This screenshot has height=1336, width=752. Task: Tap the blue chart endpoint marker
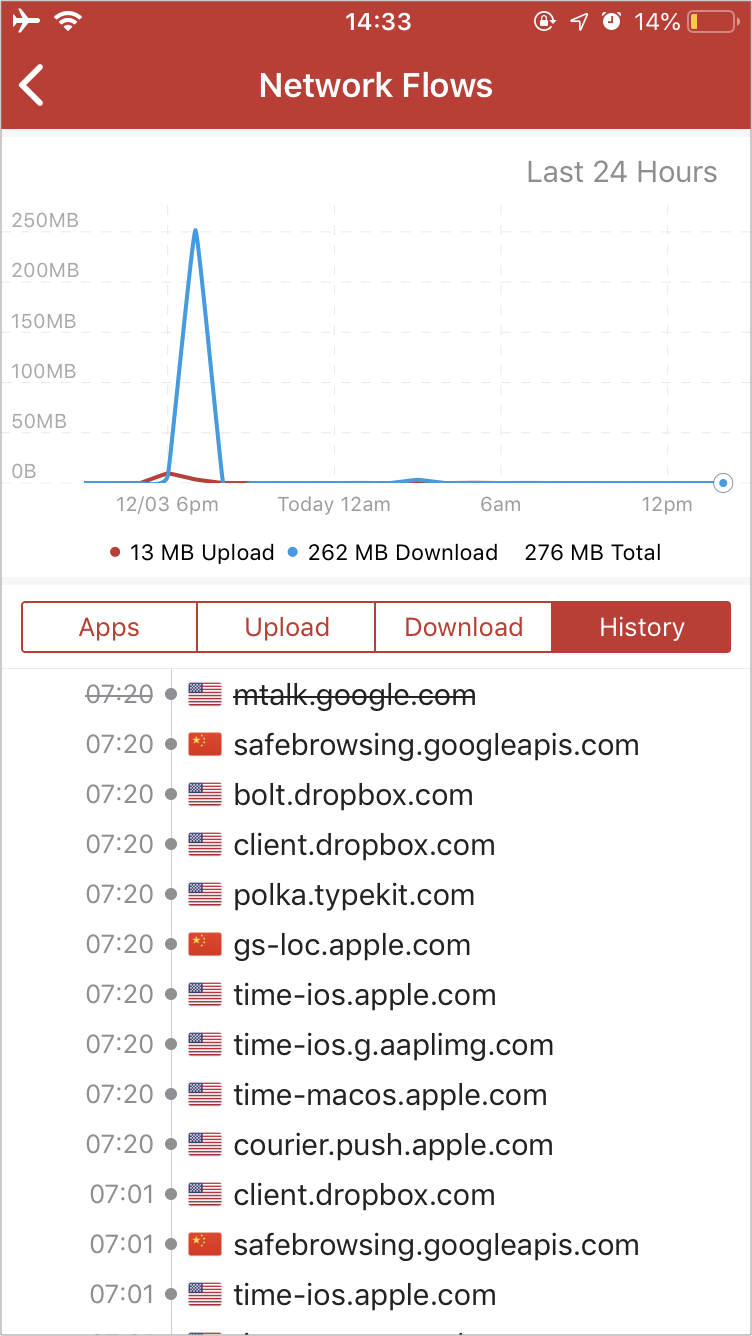coord(724,483)
